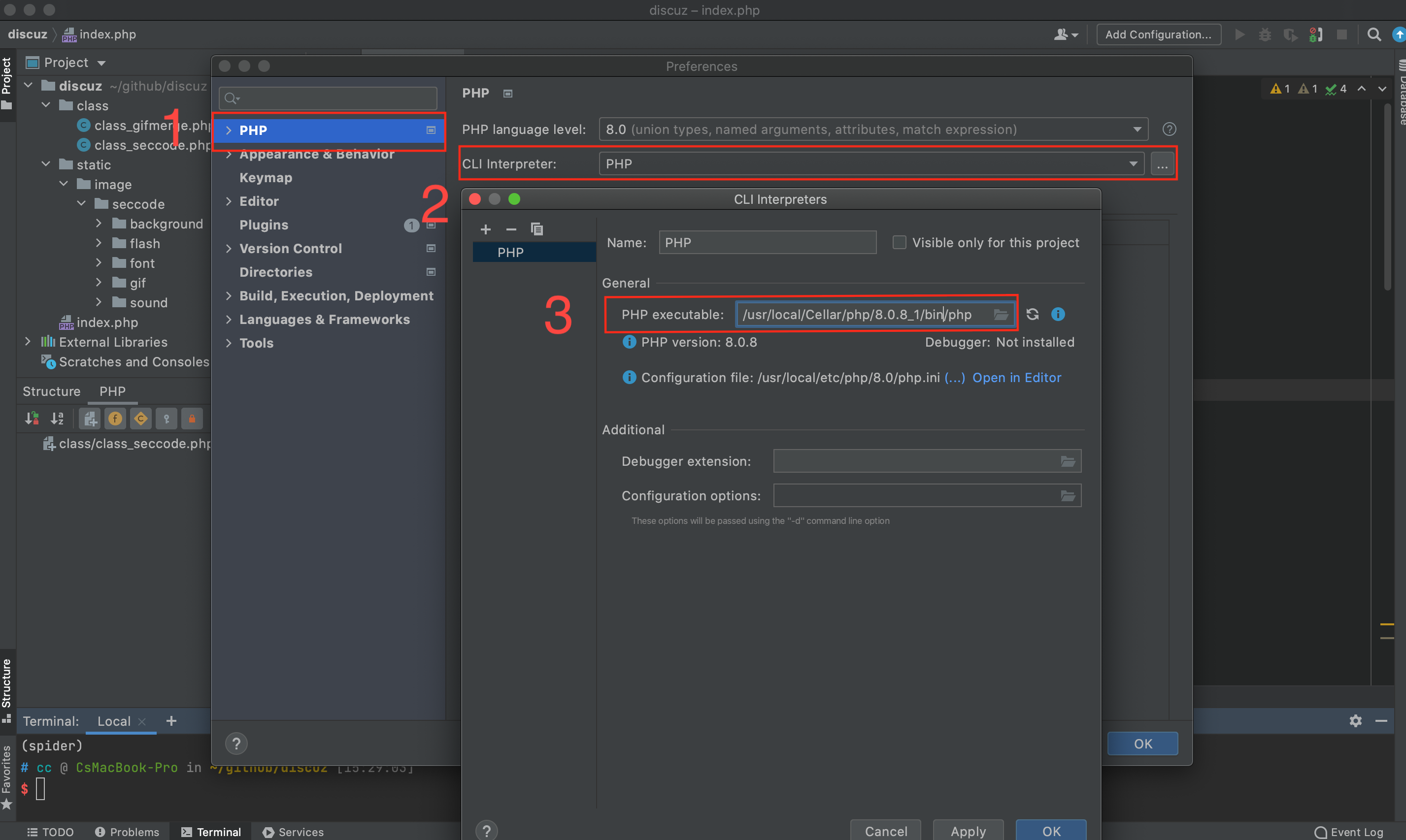This screenshot has width=1406, height=840.
Task: Add a new terminal session tab
Action: click(171, 720)
